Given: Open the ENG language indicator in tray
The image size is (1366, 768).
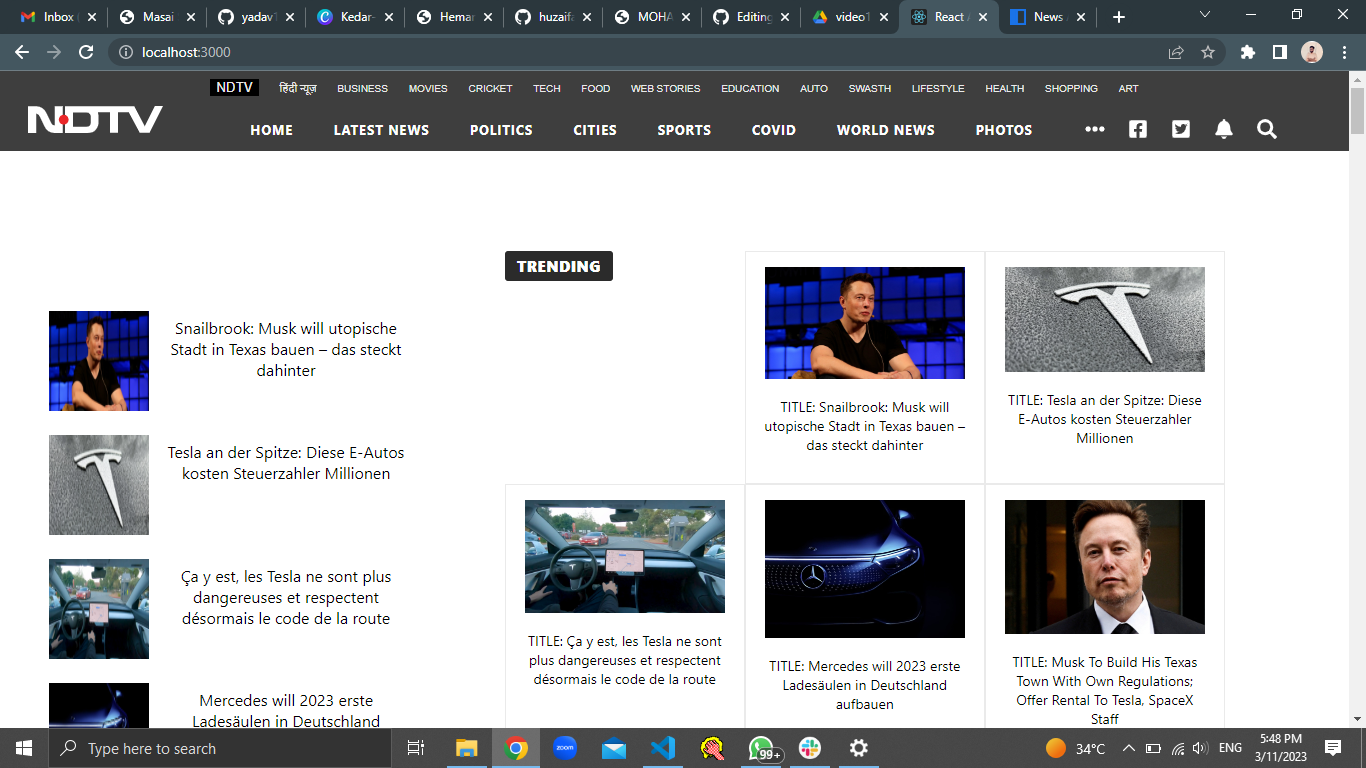Looking at the screenshot, I should pyautogui.click(x=1231, y=748).
